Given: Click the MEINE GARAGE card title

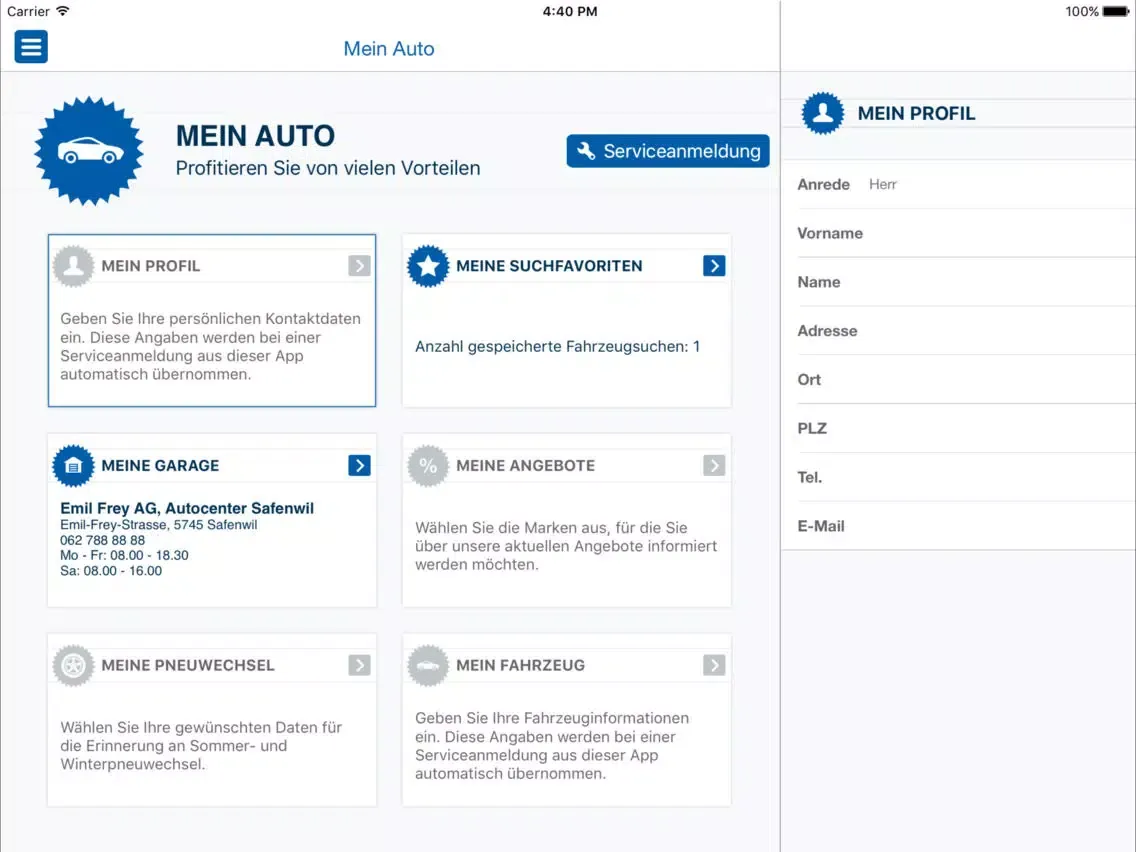Looking at the screenshot, I should tap(160, 466).
